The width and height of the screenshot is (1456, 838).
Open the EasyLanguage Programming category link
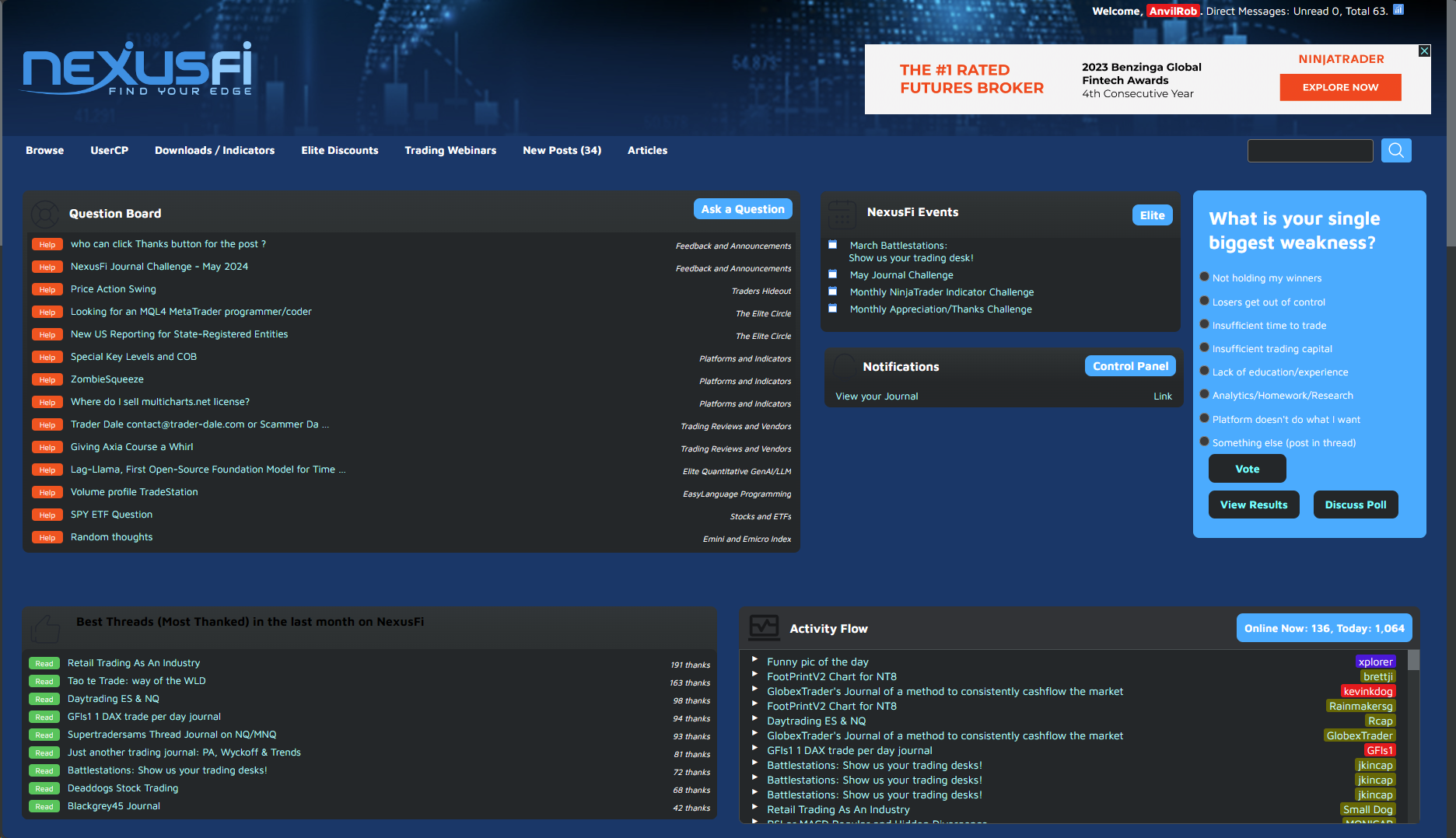pyautogui.click(x=737, y=494)
